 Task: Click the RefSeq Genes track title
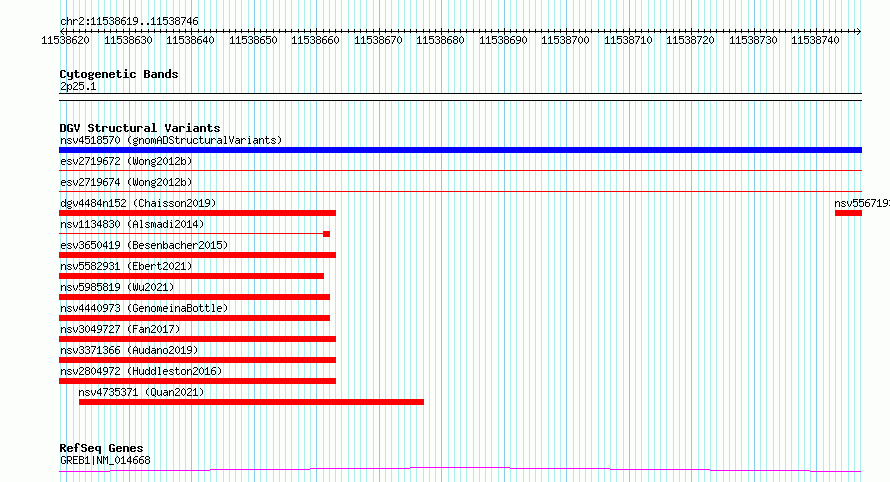101,448
